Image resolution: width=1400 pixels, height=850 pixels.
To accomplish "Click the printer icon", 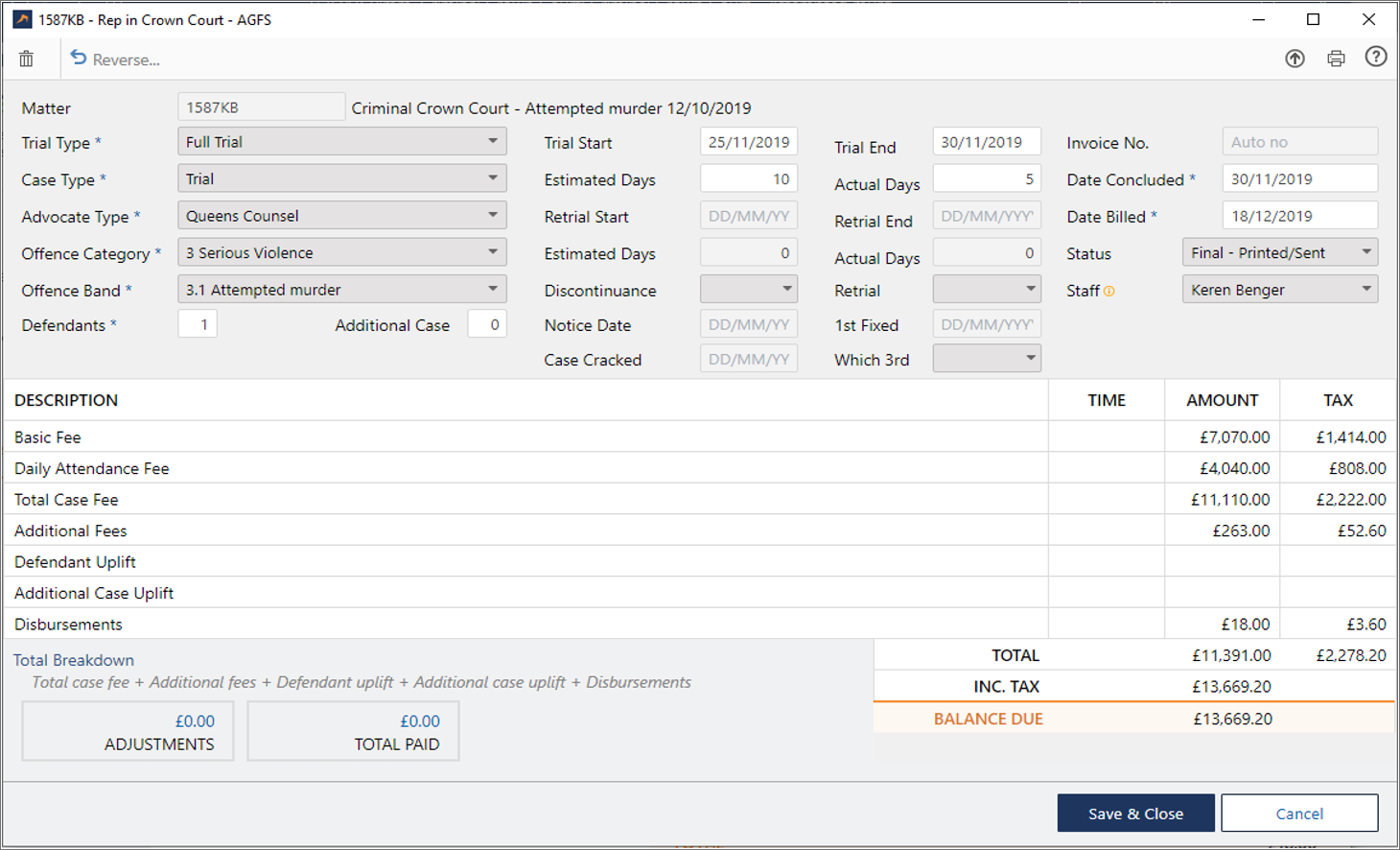I will [1336, 59].
